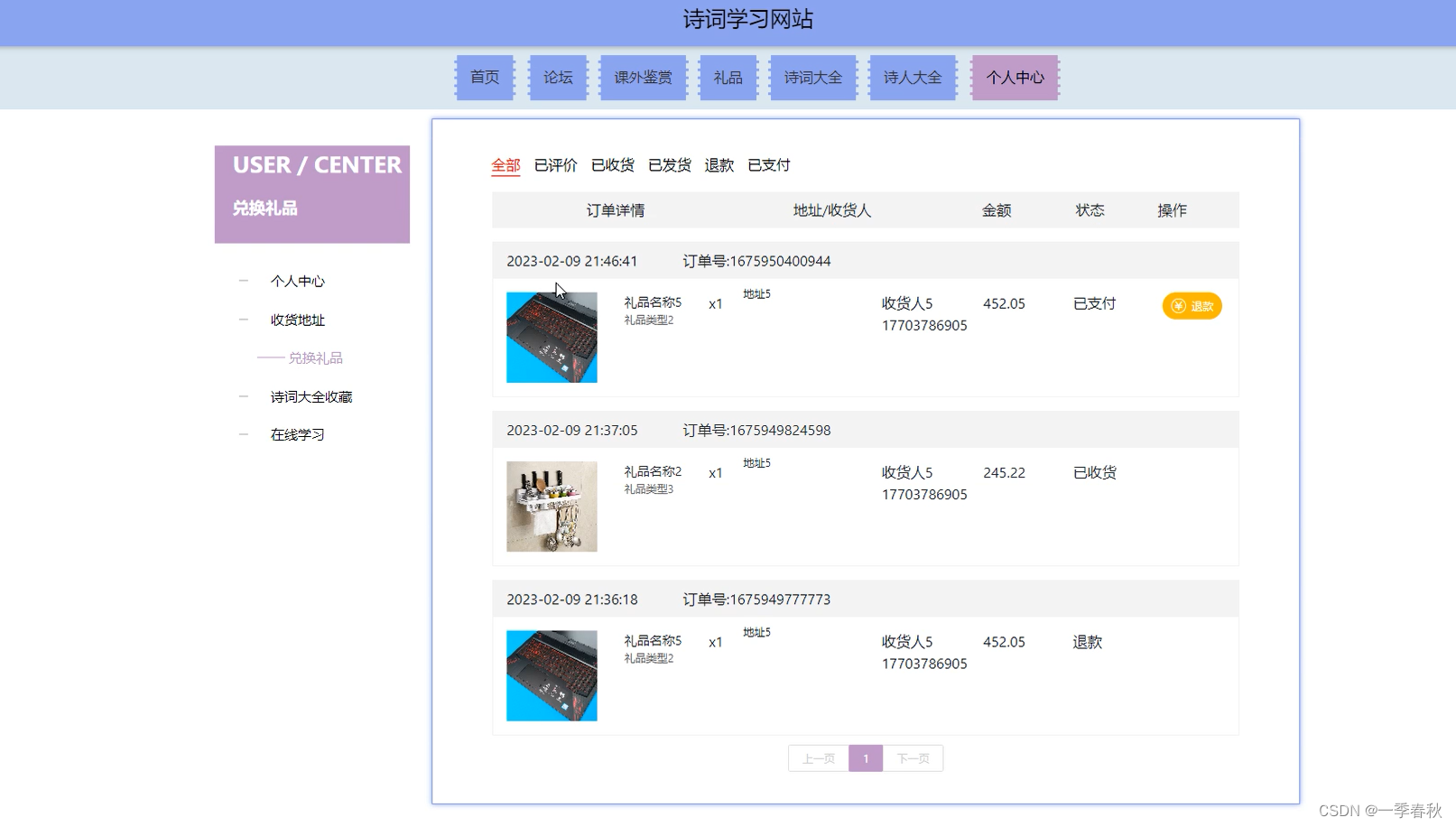This screenshot has height=827, width=1456.
Task: Filter orders by 已评价
Action: [554, 164]
